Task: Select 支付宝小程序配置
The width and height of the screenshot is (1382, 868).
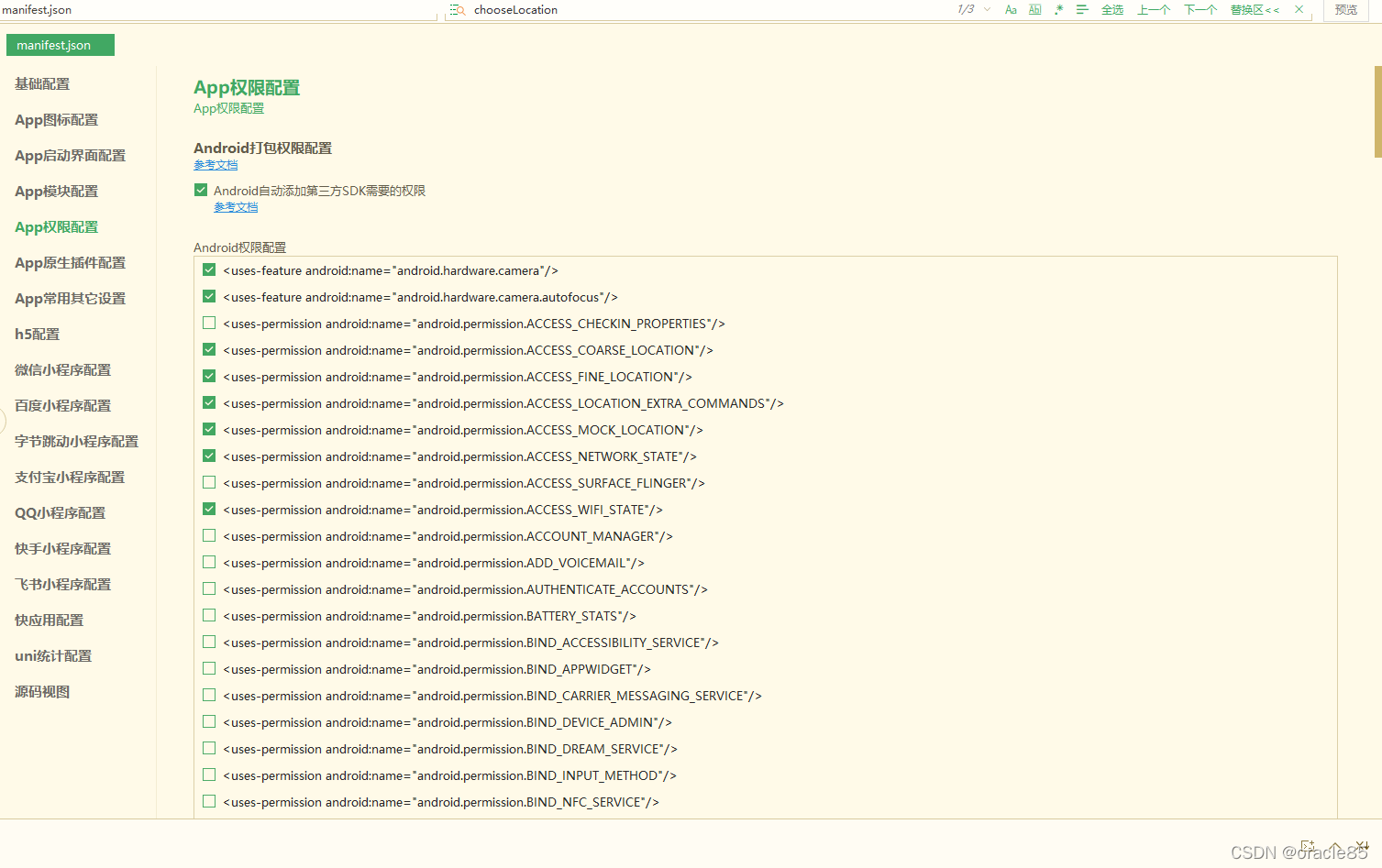Action: (x=70, y=478)
